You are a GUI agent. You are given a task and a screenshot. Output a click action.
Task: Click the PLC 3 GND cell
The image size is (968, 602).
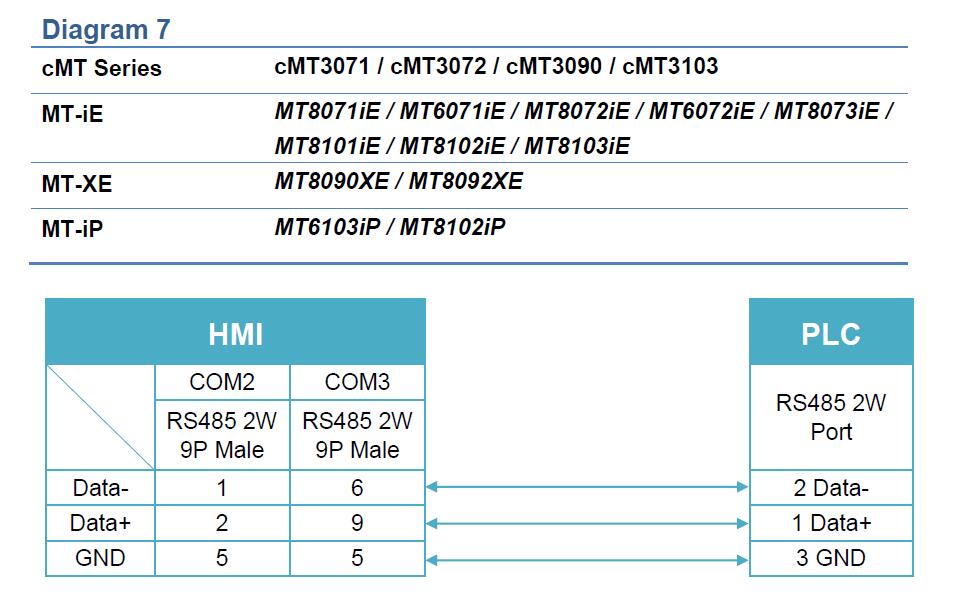point(830,558)
